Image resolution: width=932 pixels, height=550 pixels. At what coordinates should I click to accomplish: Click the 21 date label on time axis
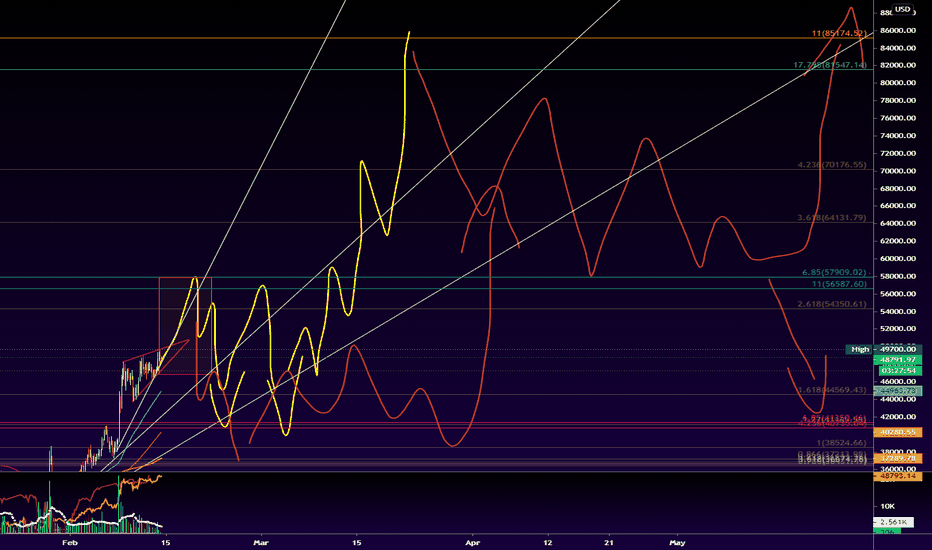[609, 542]
